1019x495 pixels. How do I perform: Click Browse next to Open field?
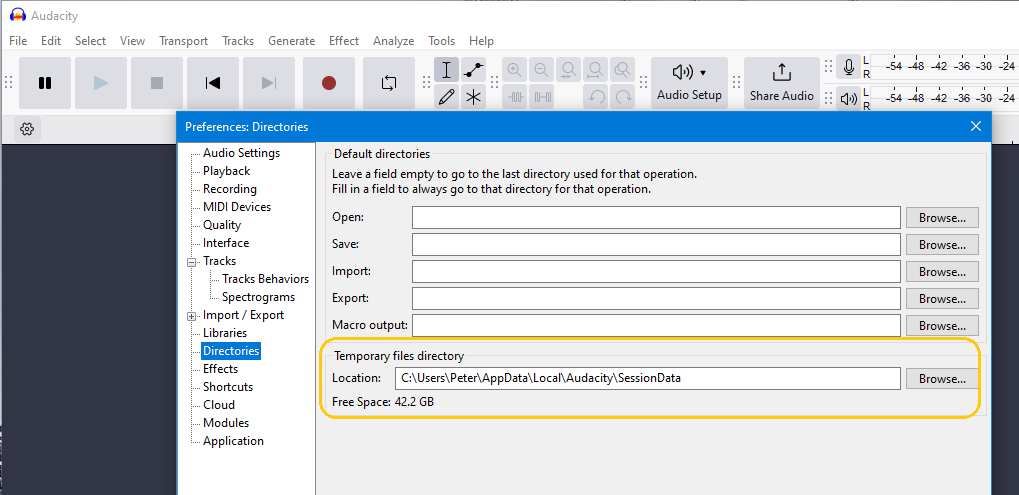tap(942, 218)
